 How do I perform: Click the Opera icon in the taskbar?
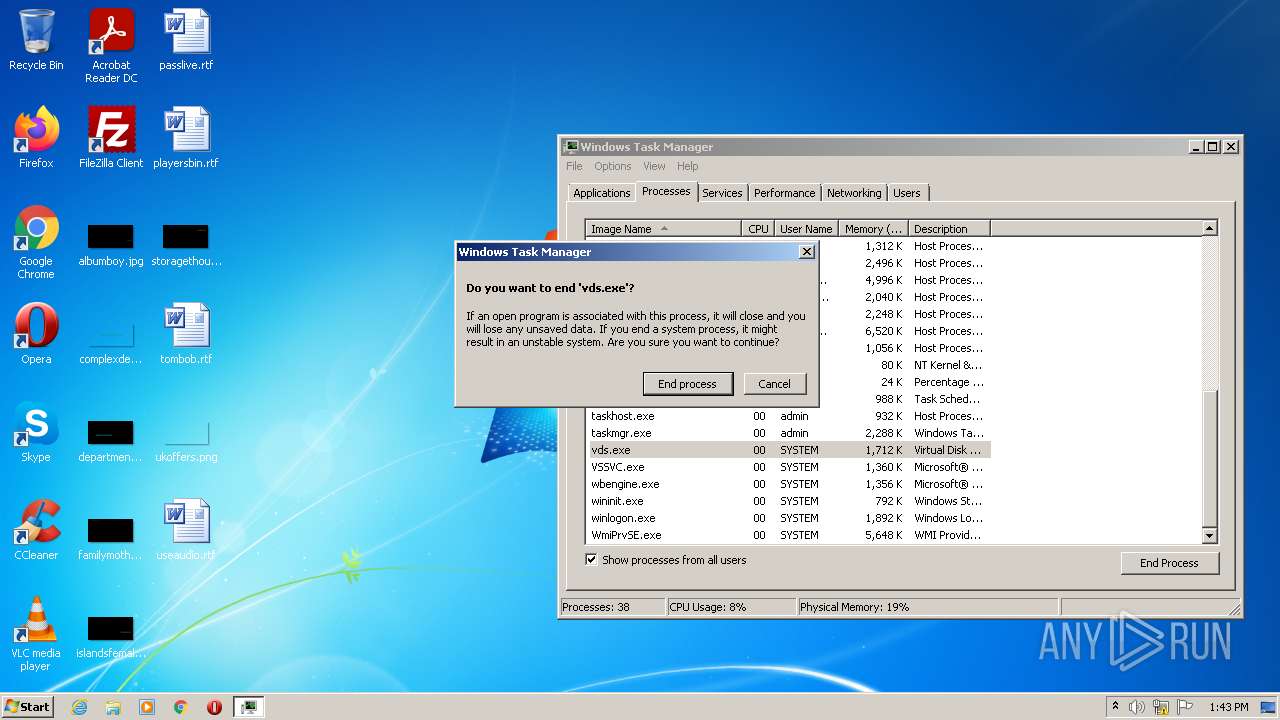click(214, 707)
